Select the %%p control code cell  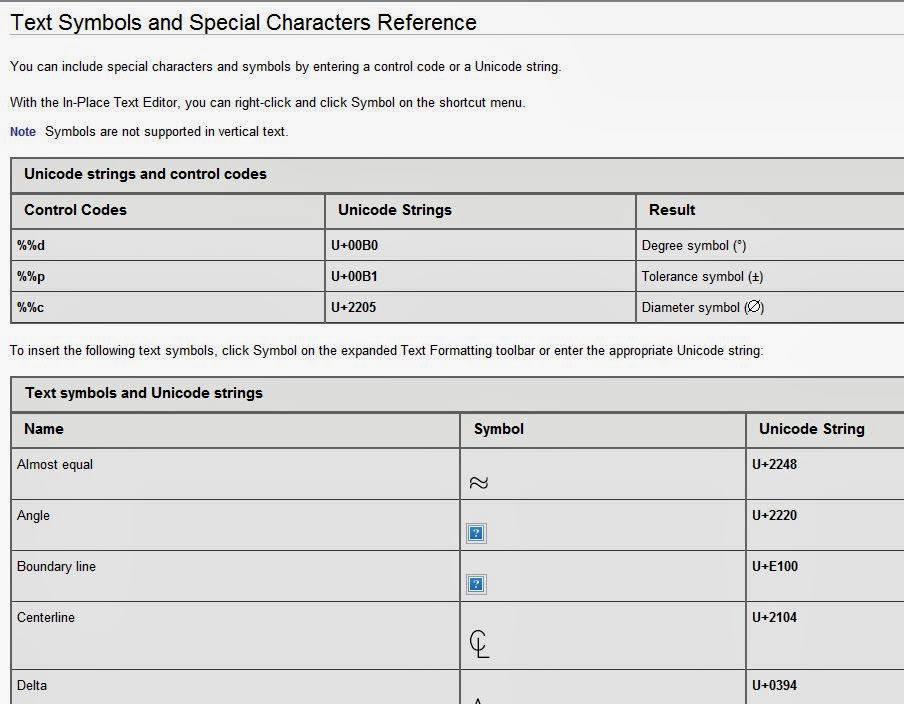[x=30, y=276]
